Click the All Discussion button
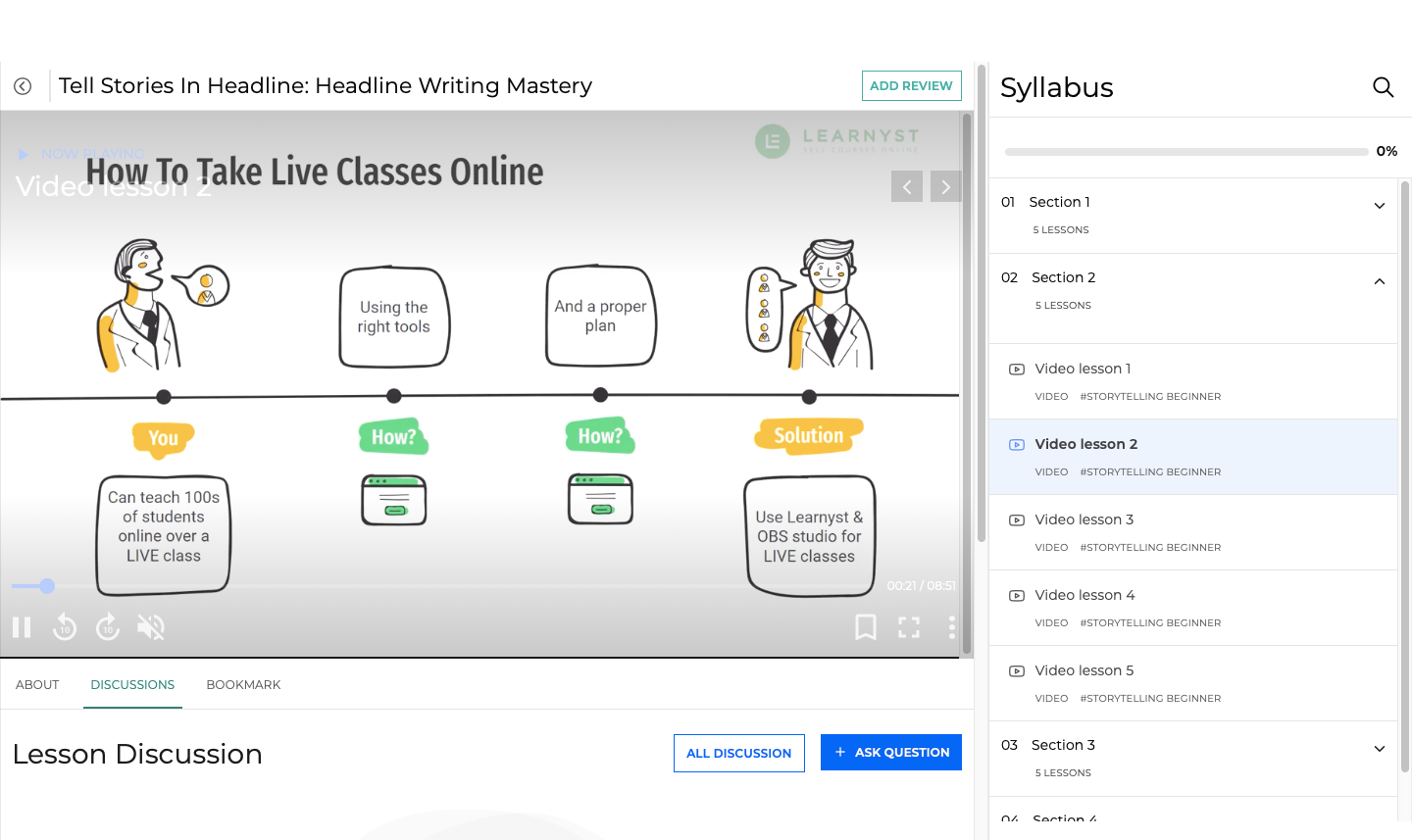The image size is (1412, 840). 739,753
